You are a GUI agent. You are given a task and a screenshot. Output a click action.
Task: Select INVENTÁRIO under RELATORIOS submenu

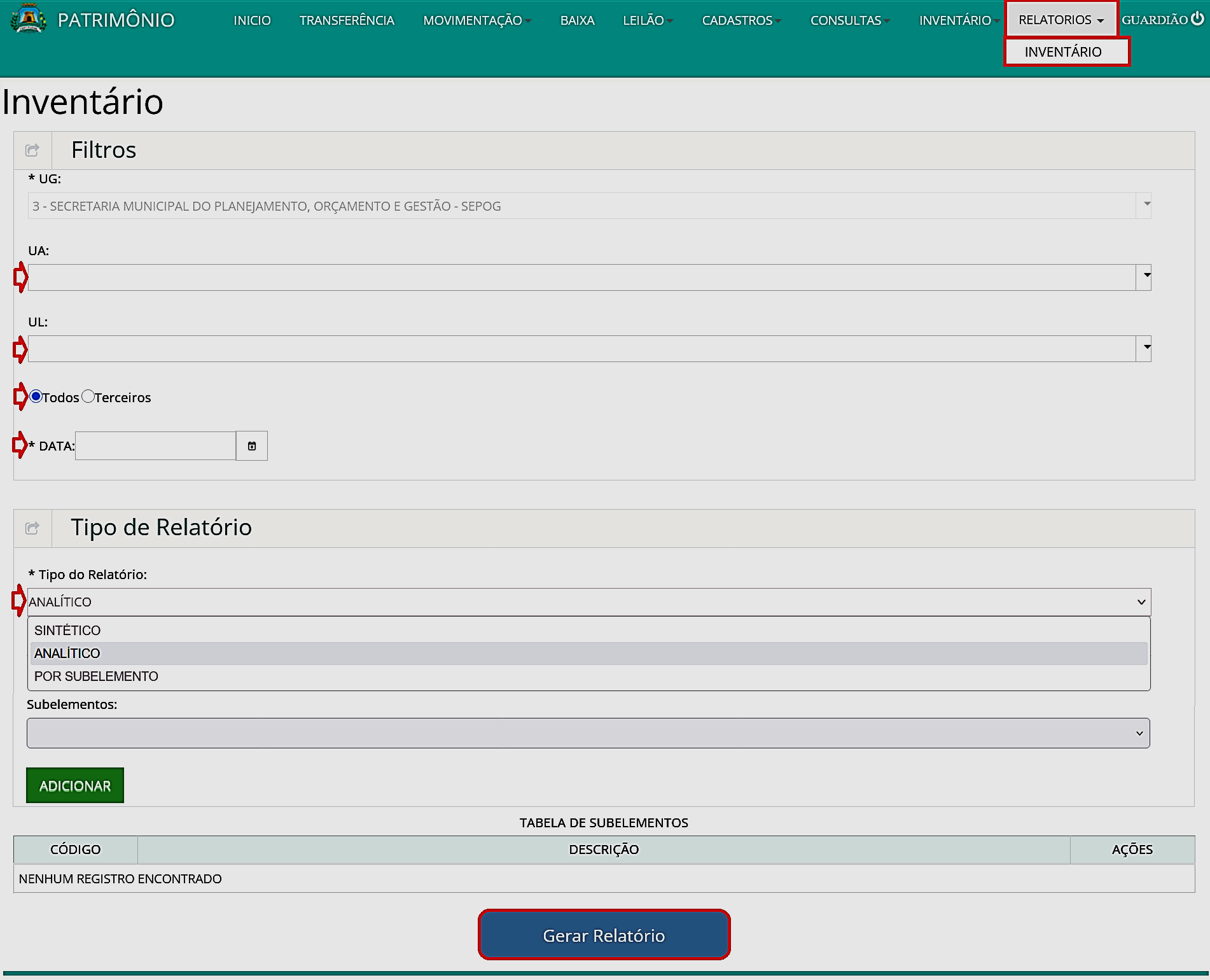click(1067, 52)
